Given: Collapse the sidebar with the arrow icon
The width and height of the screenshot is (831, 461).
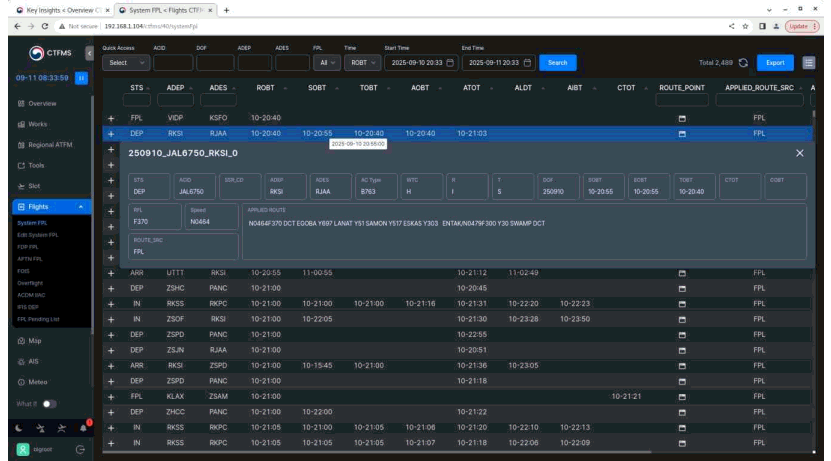Looking at the screenshot, I should click(89, 53).
